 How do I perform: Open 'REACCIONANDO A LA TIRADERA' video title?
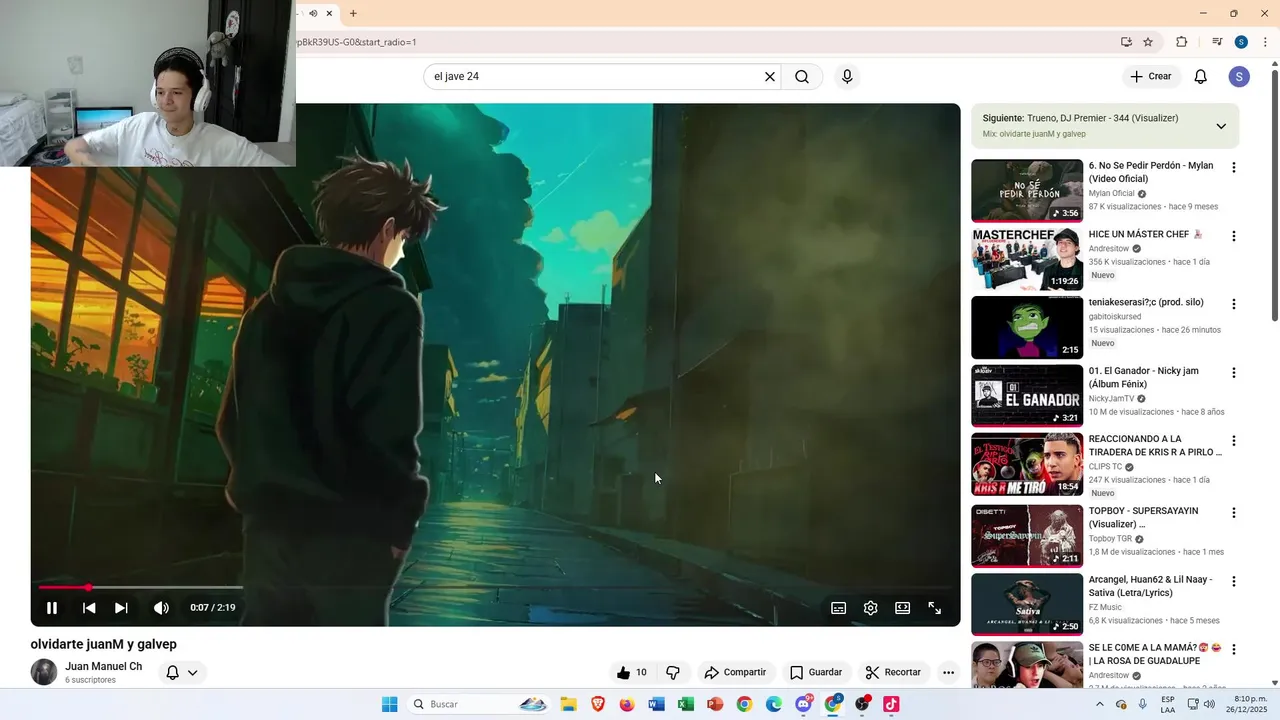point(1155,445)
